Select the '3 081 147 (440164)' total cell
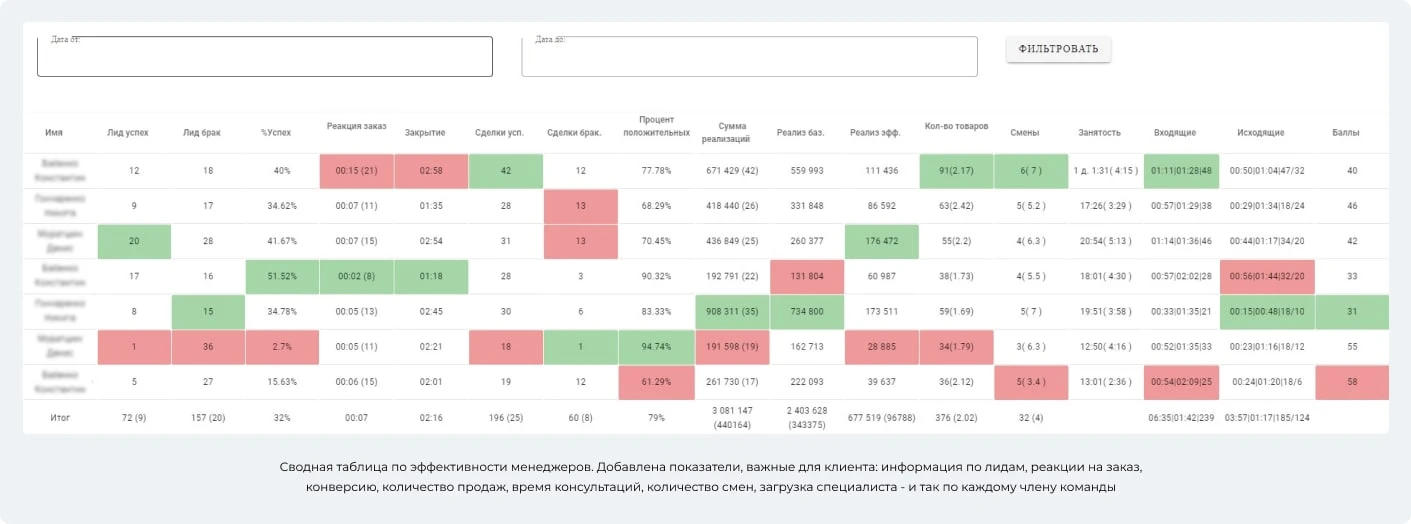 pyautogui.click(x=732, y=418)
